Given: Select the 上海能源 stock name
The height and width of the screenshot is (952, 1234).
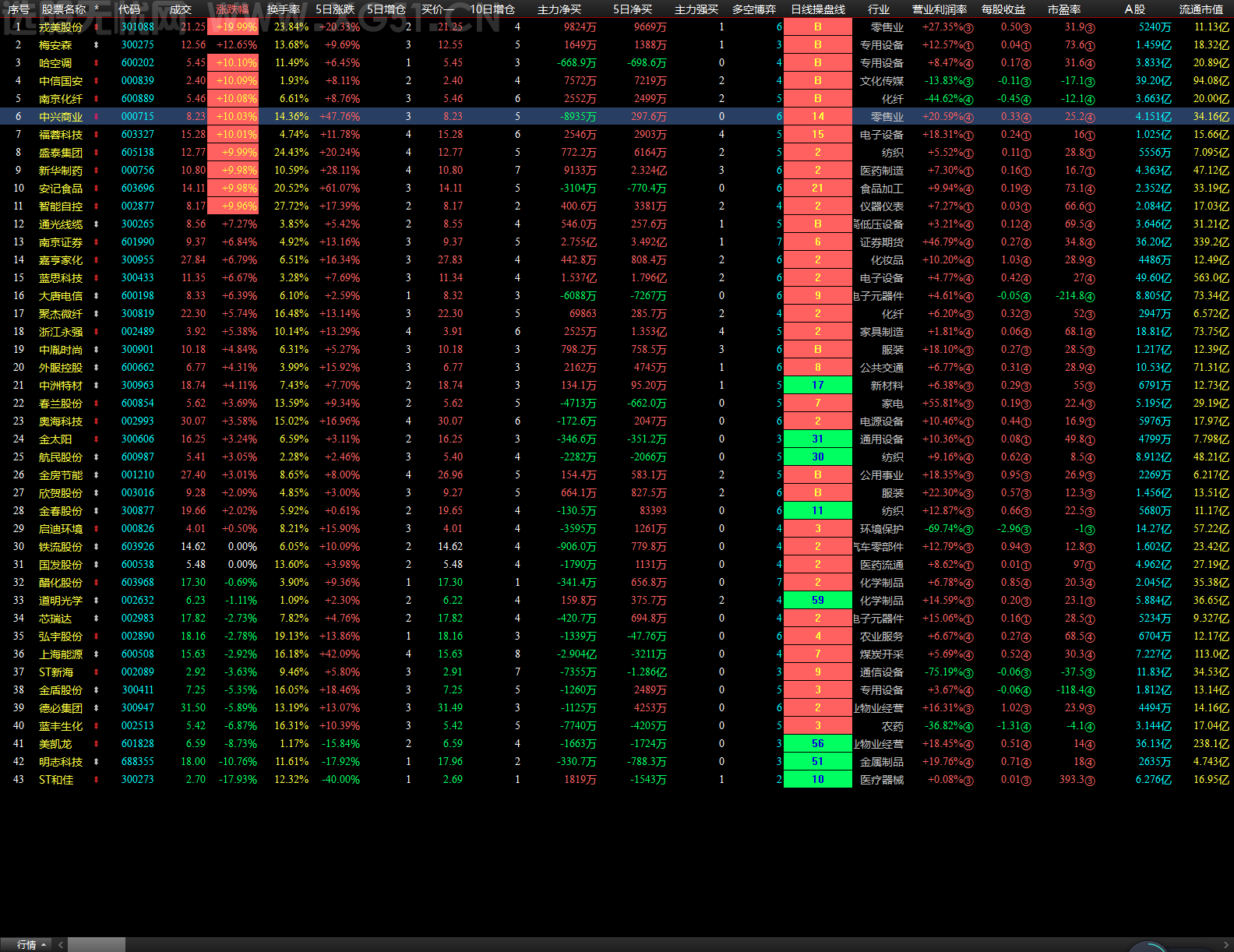Looking at the screenshot, I should tap(61, 654).
